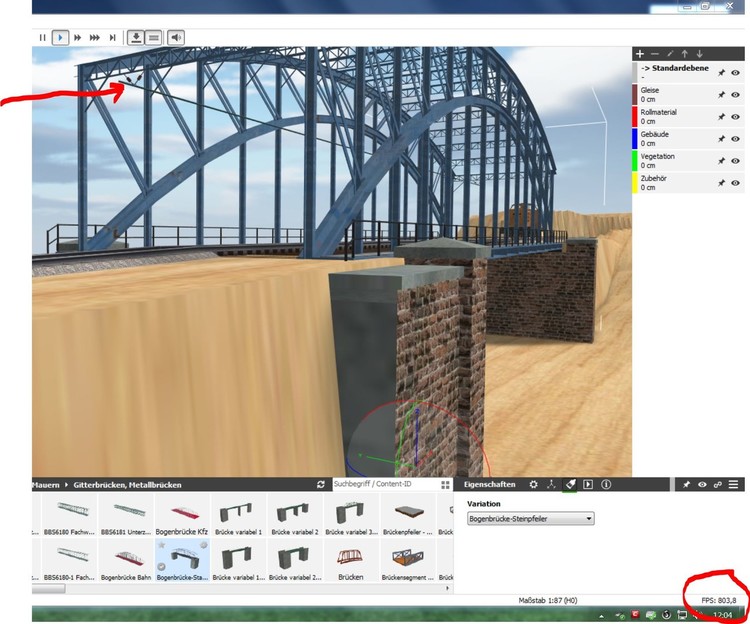Open the gear settings tab in Eigenschaften
The height and width of the screenshot is (624, 750).
click(x=533, y=484)
